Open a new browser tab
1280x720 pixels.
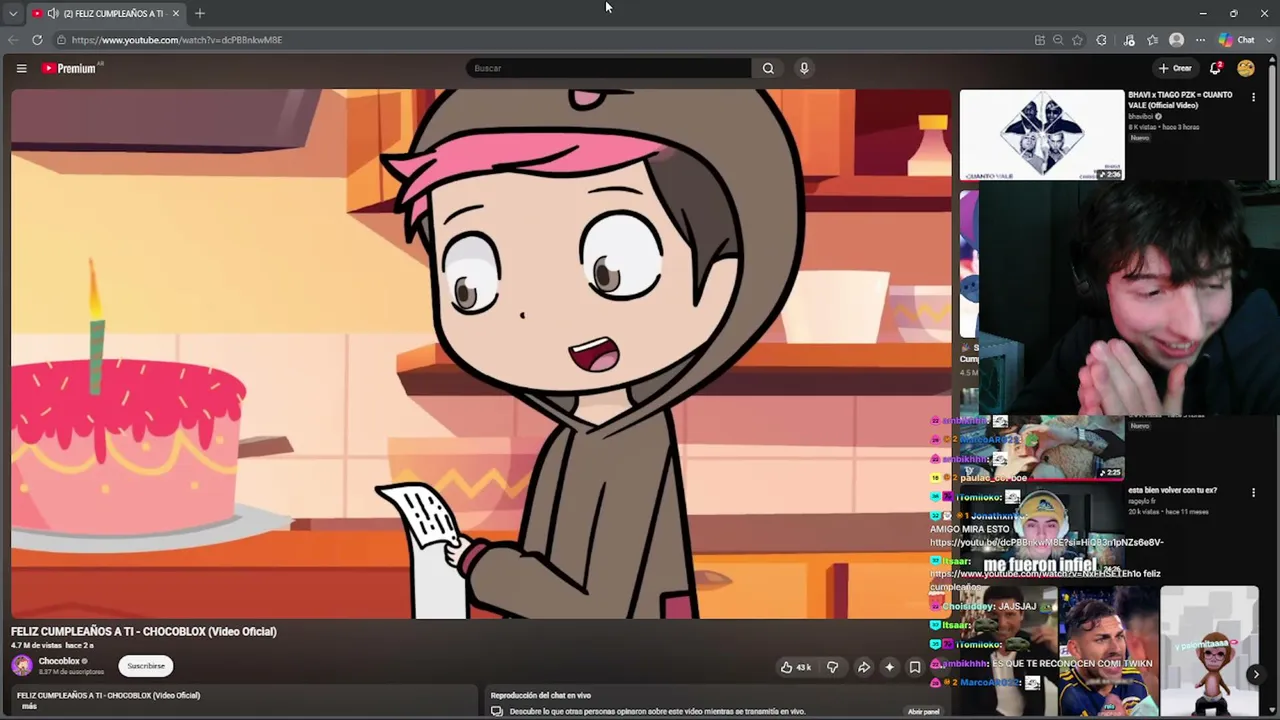tap(200, 13)
